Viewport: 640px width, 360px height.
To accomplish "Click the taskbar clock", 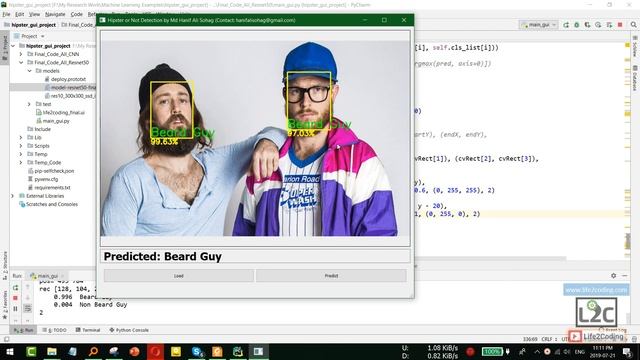I will point(602,351).
